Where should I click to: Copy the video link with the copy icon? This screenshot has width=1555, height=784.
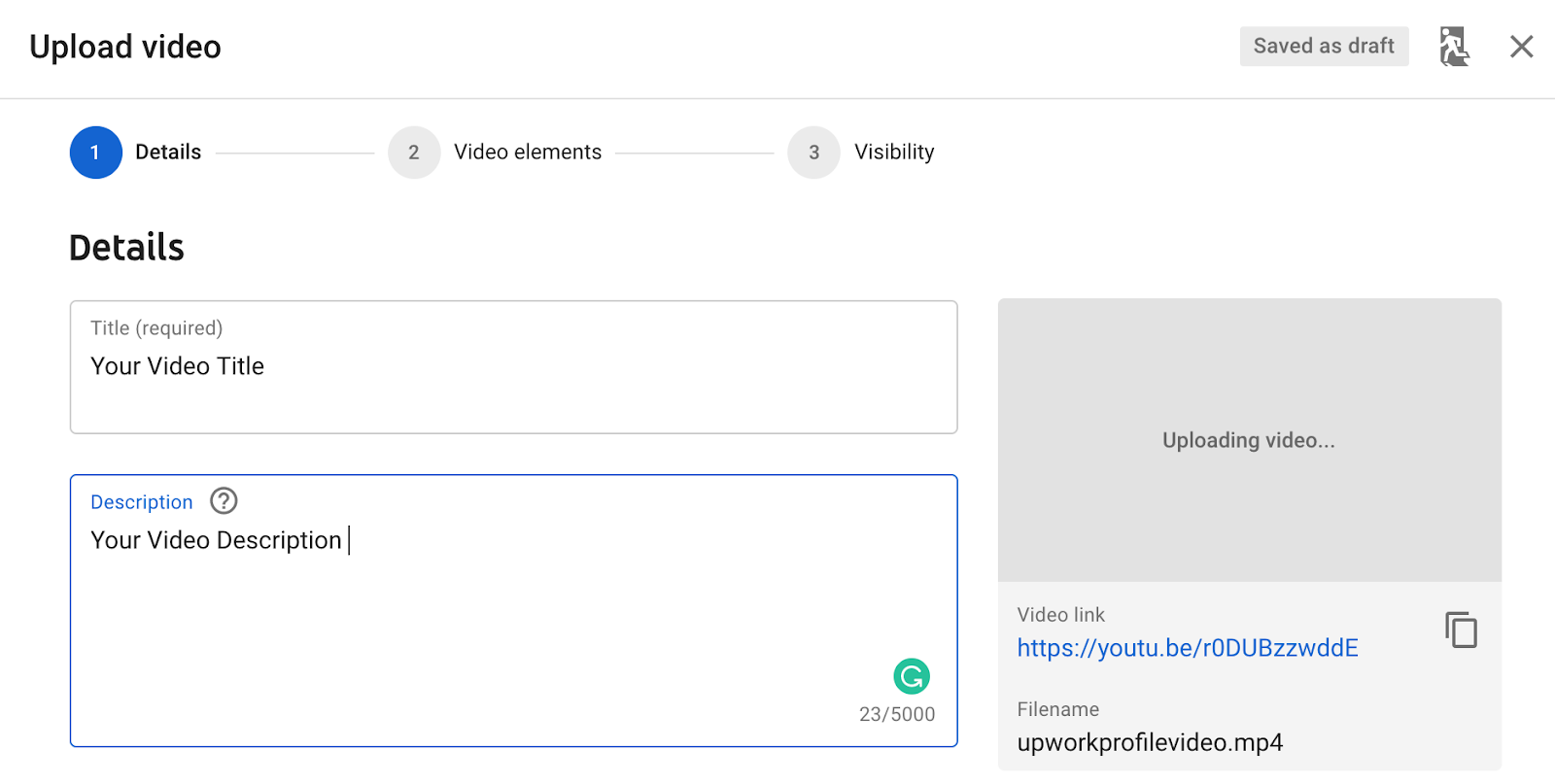pos(1461,631)
